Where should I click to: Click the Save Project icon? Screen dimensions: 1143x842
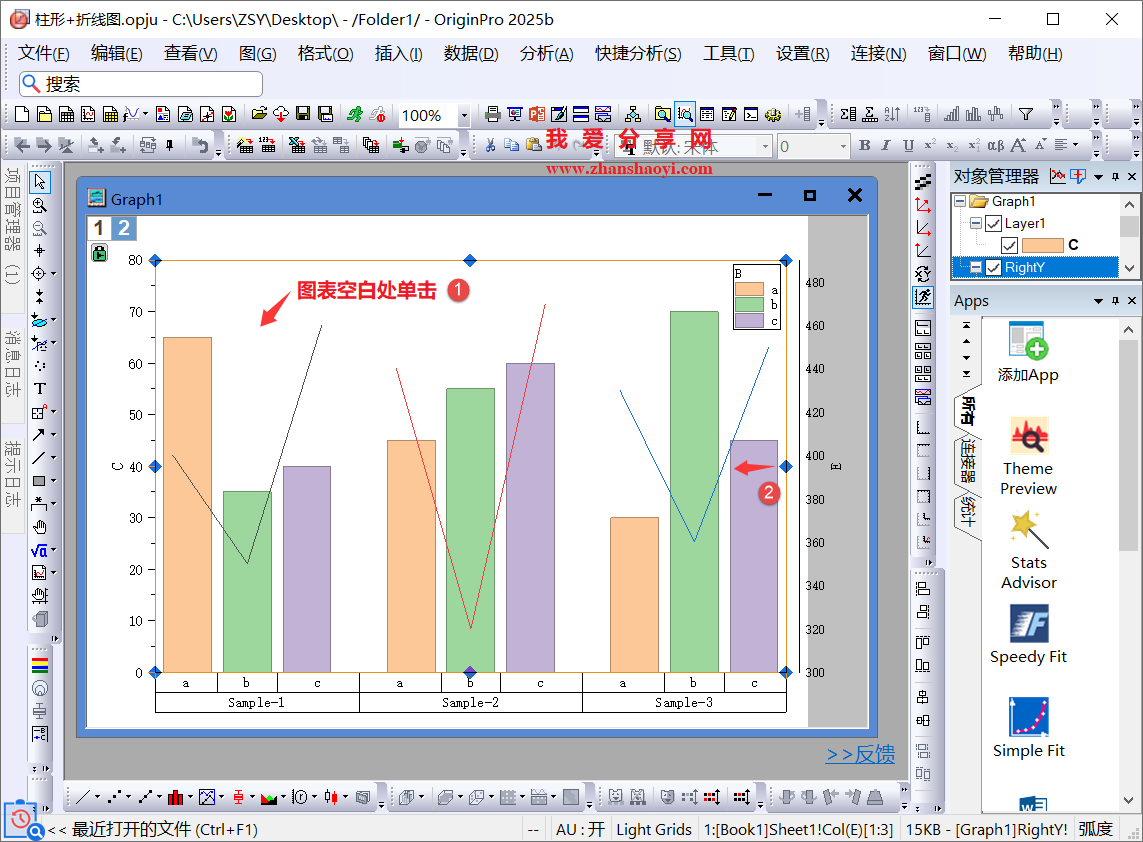coord(303,115)
